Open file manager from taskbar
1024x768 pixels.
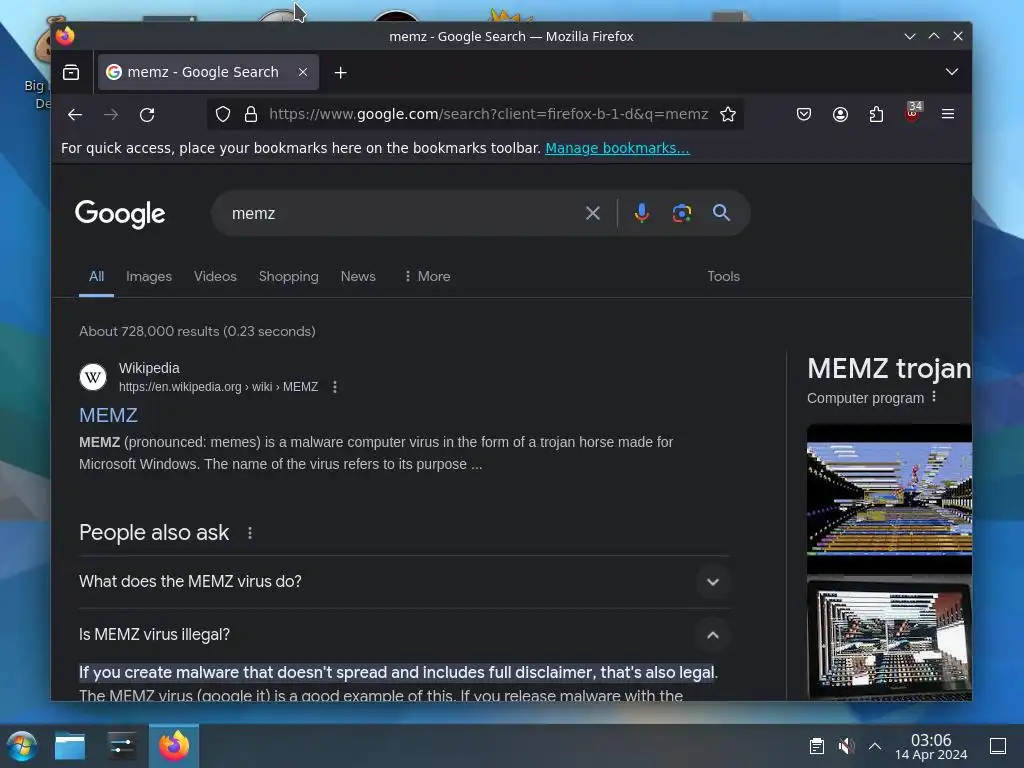pos(70,746)
